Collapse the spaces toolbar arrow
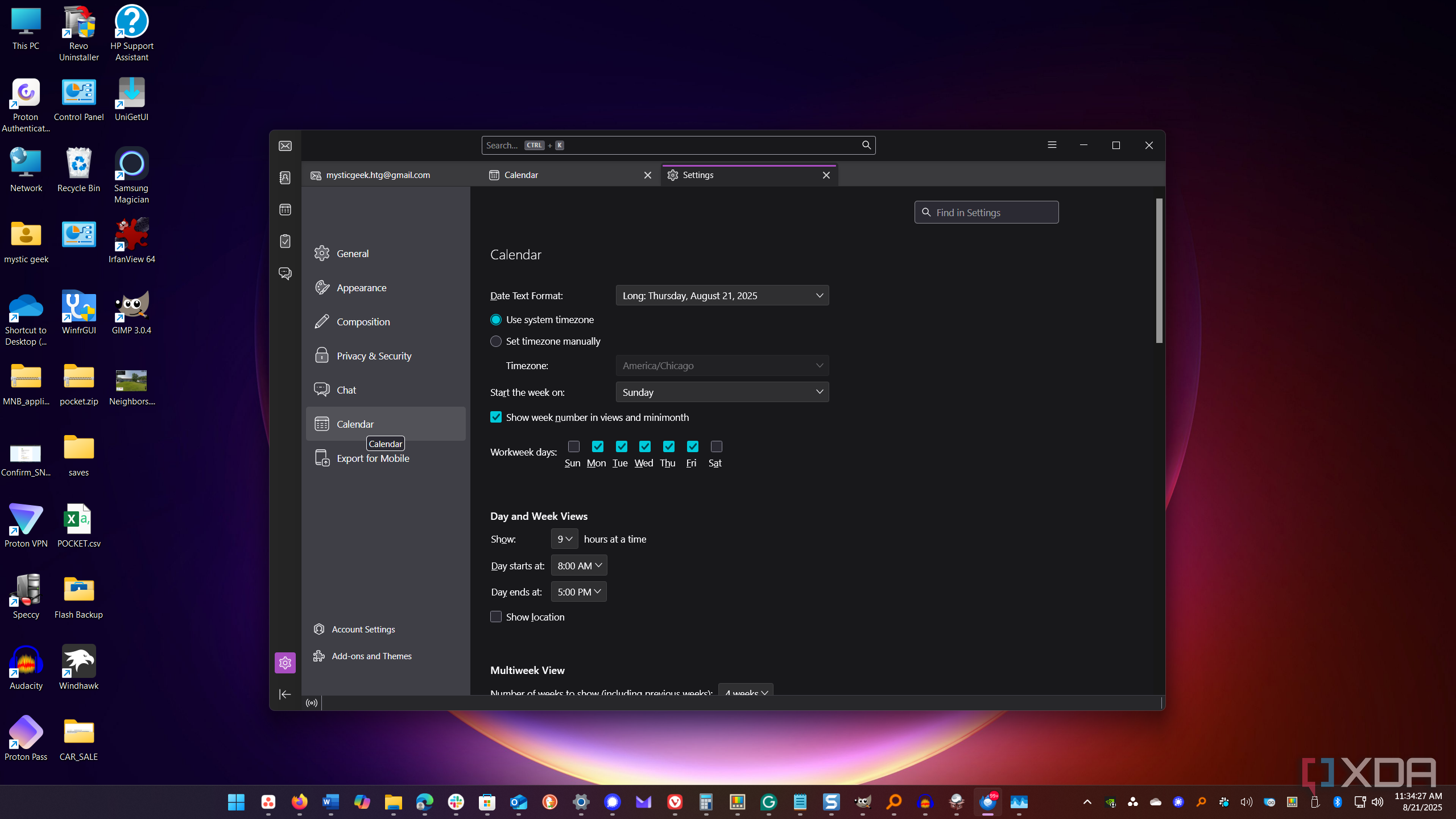This screenshot has width=1456, height=819. (x=285, y=694)
